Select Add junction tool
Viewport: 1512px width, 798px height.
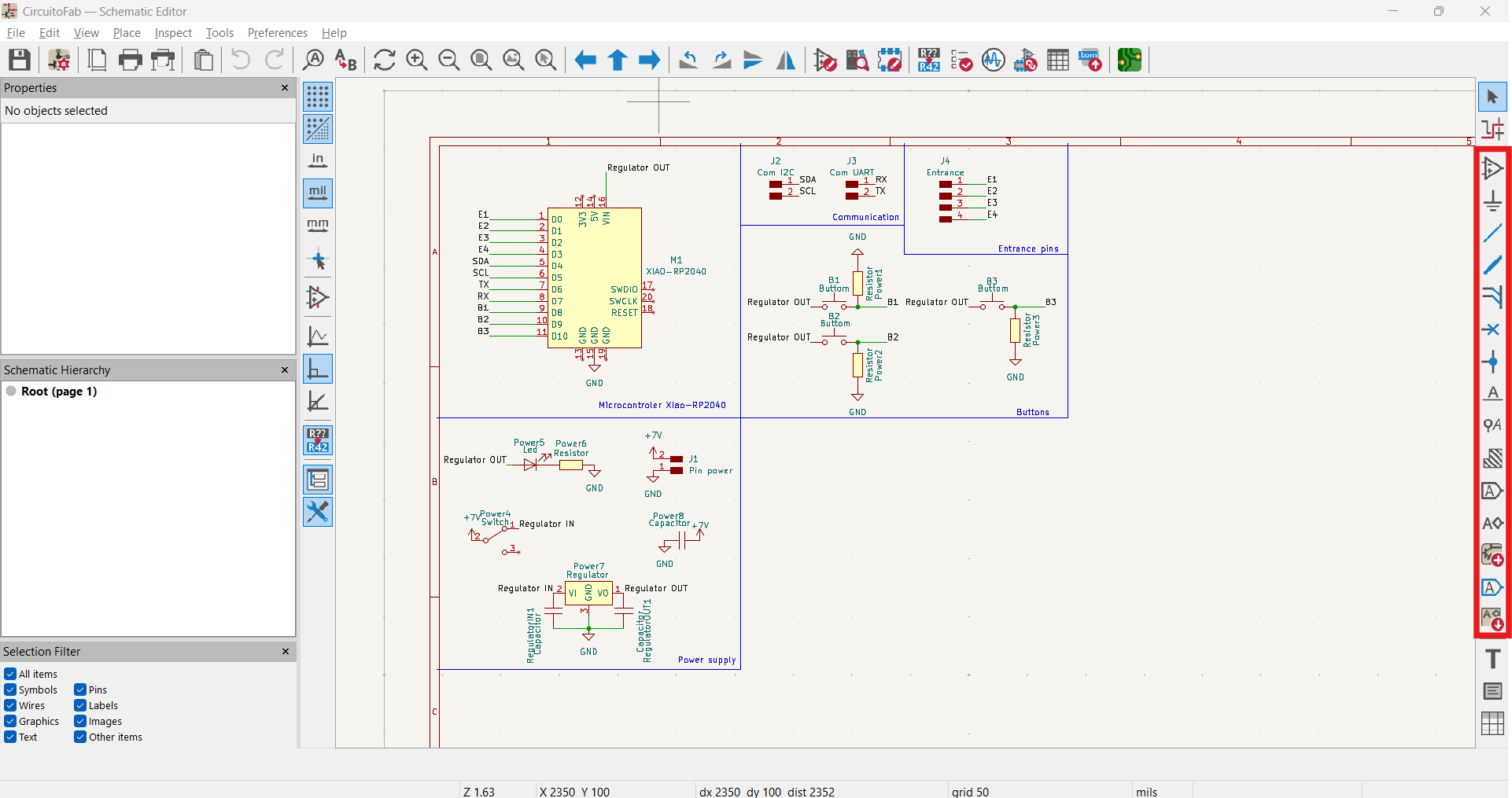1492,362
